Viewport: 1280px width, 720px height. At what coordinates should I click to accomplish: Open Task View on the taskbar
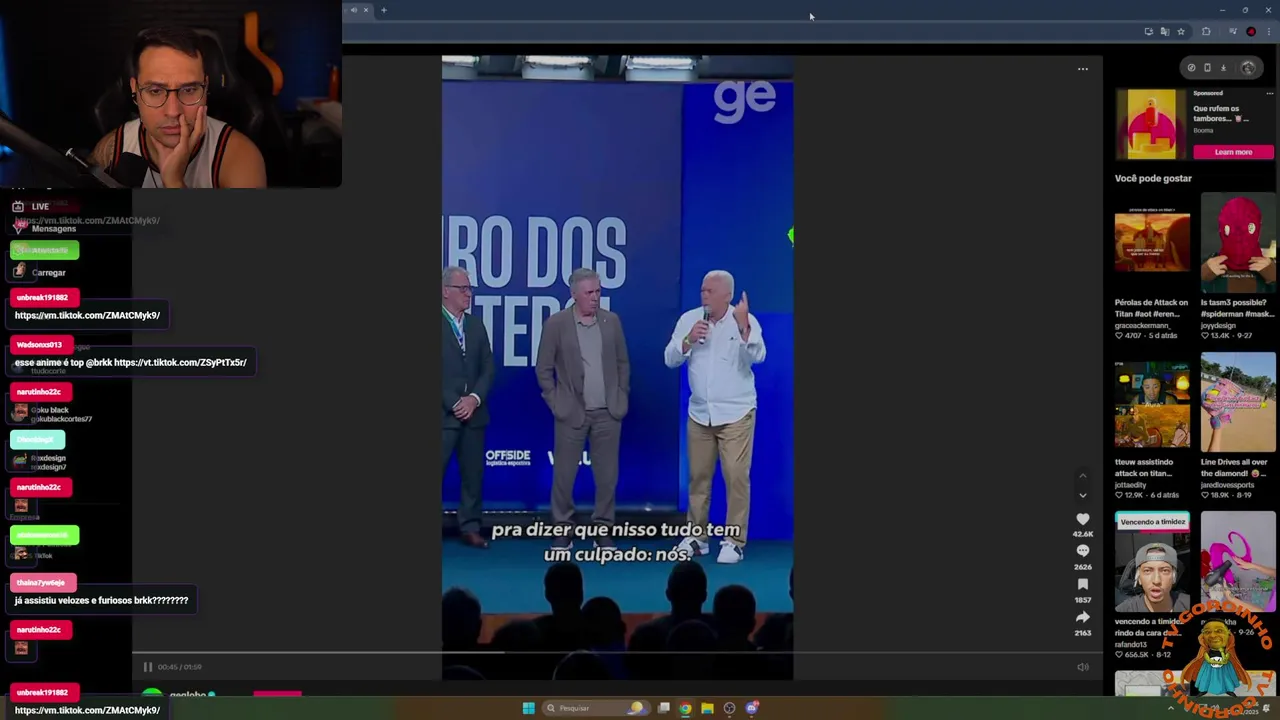point(663,708)
